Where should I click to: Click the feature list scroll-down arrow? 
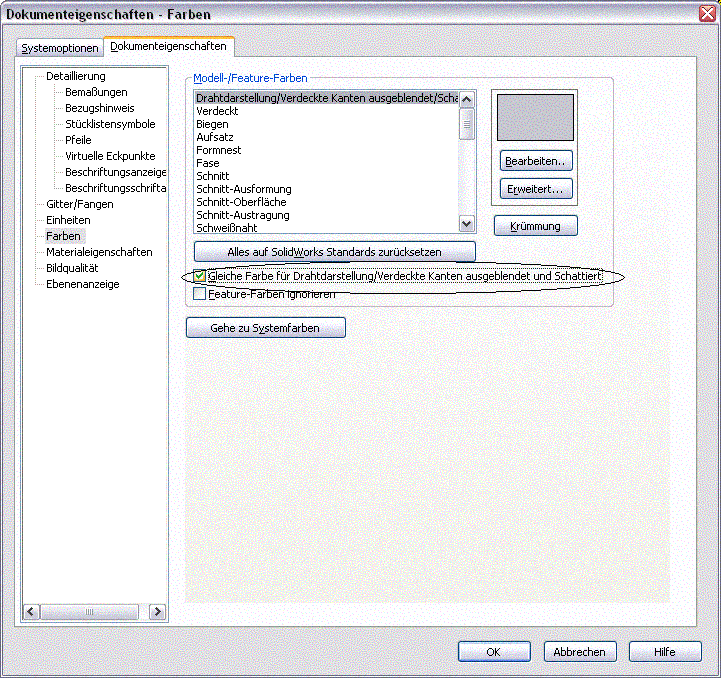tap(467, 224)
